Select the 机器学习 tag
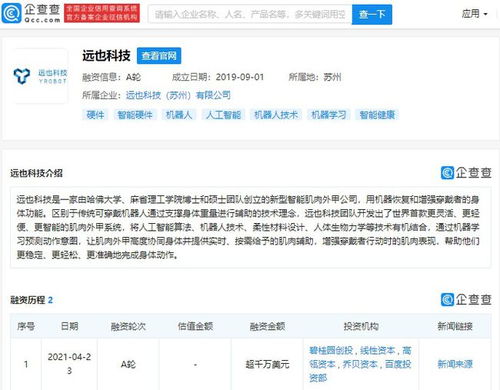500x390 pixels. point(328,115)
